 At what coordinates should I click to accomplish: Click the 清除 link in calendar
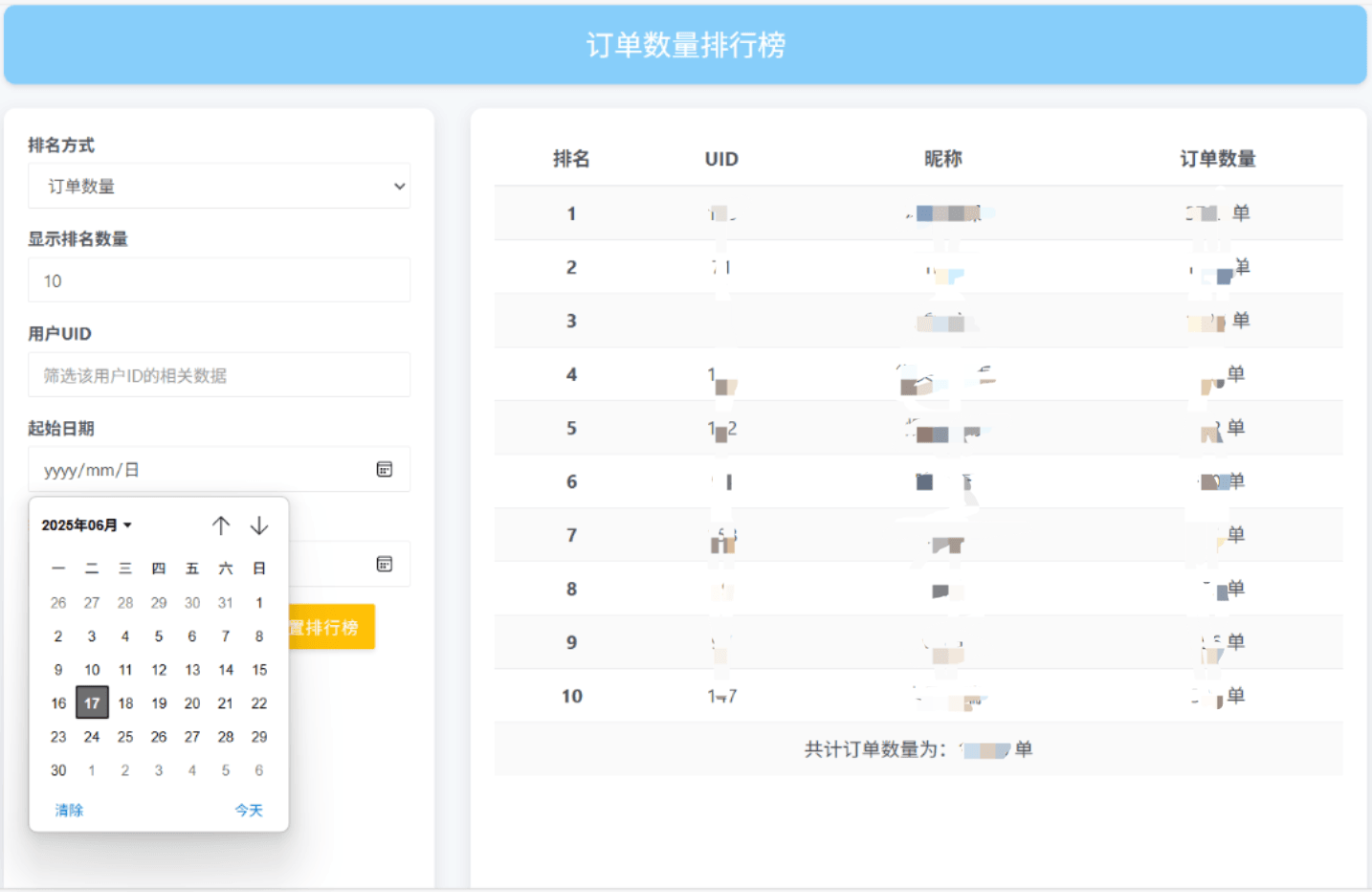69,810
